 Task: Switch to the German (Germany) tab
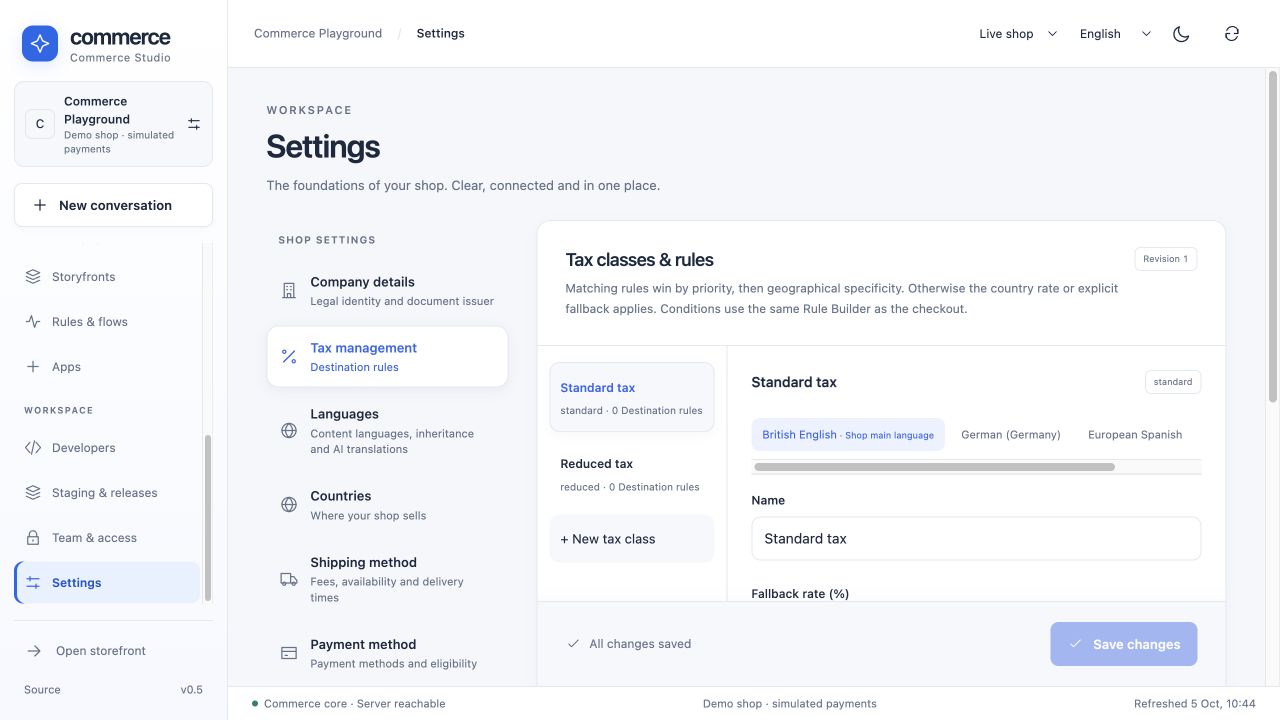click(1011, 435)
